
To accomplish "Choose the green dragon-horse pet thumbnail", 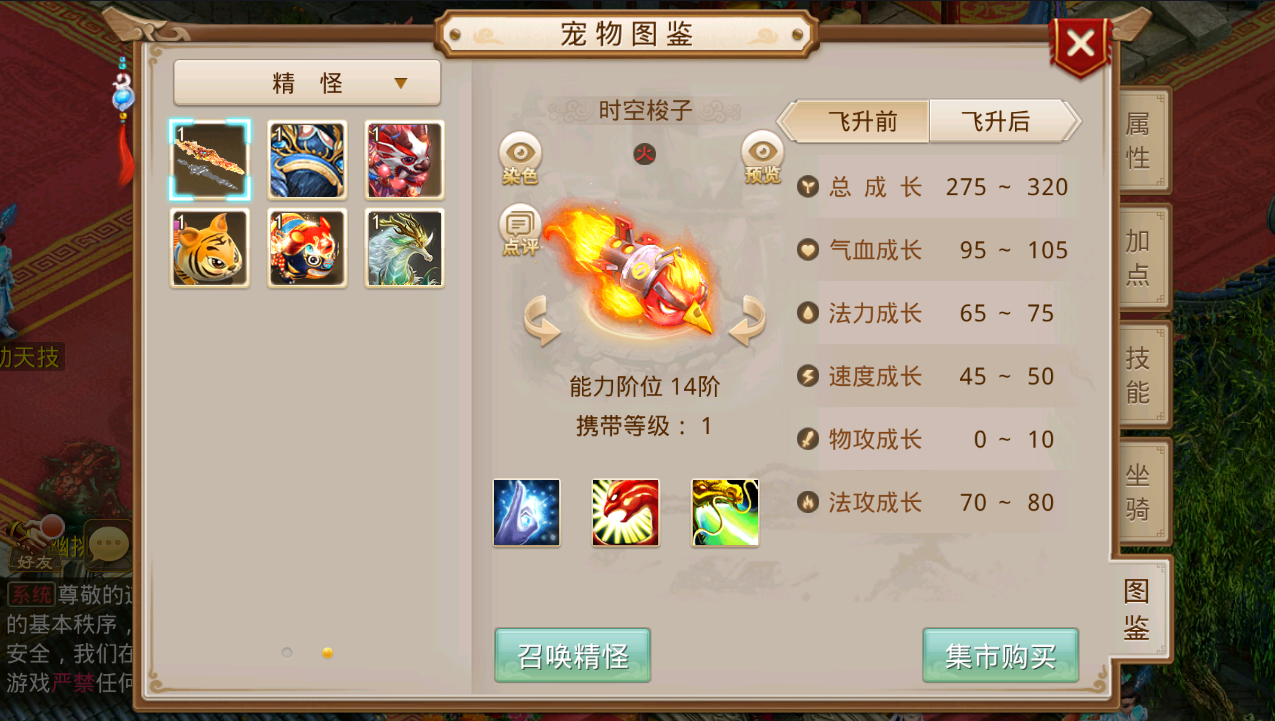I will [405, 248].
